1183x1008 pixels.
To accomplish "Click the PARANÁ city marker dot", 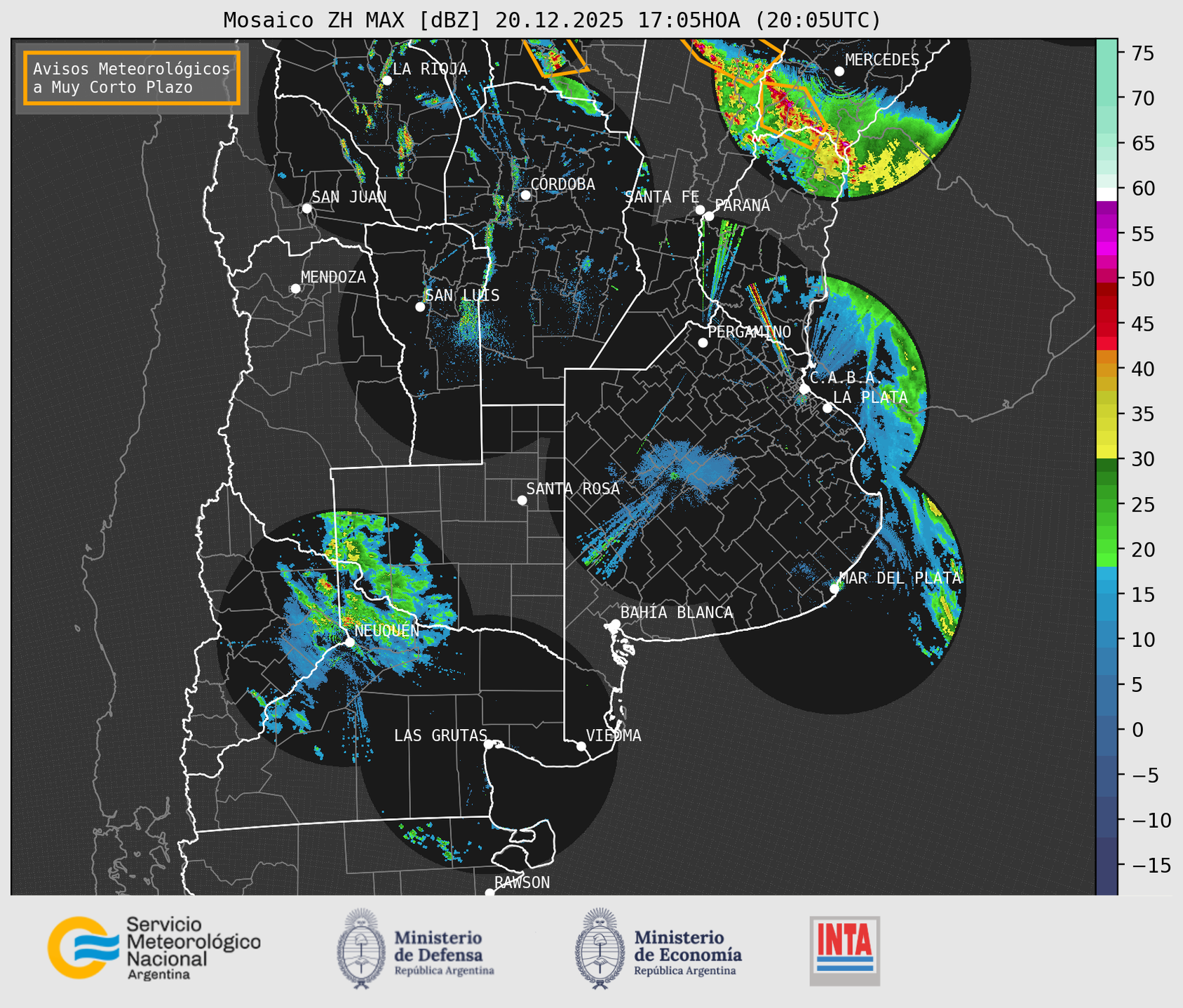I will pos(709,216).
